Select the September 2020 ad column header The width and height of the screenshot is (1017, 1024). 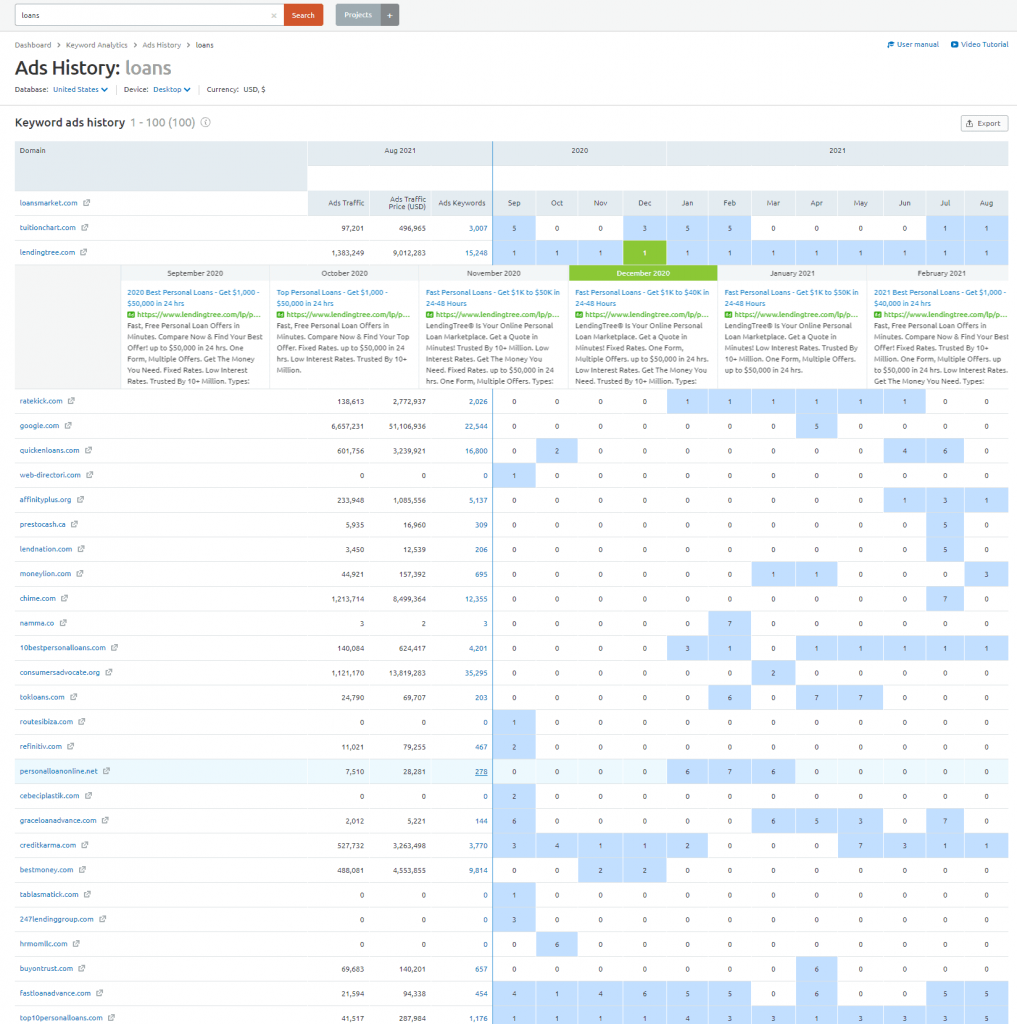tap(195, 273)
